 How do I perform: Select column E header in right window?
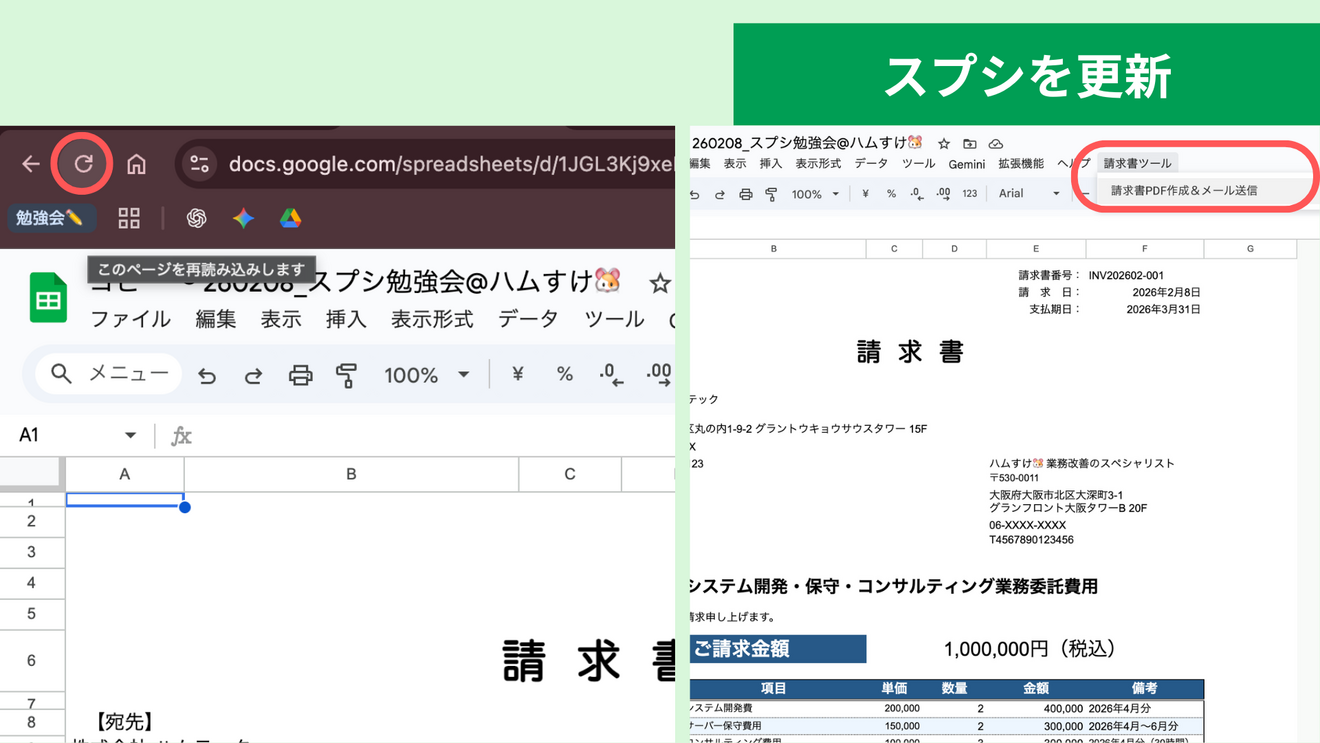pyautogui.click(x=1035, y=249)
